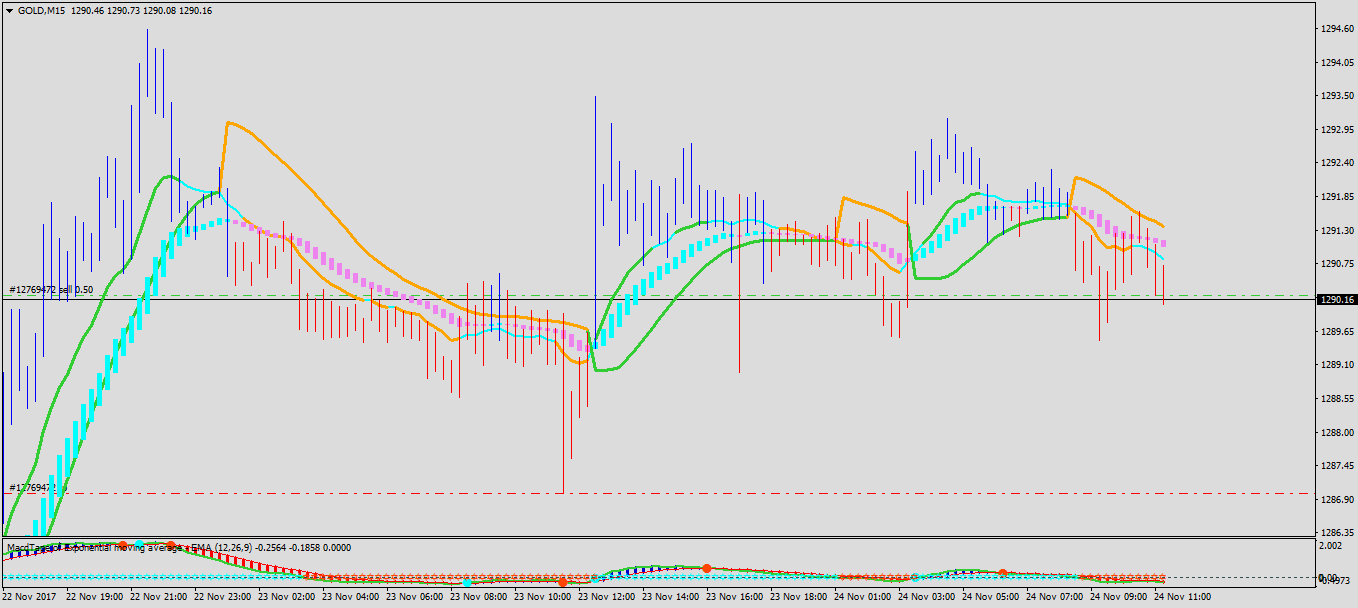Viewport: 1358px width, 608px height.
Task: Click the current price tag 1290.16
Action: click(1337, 299)
